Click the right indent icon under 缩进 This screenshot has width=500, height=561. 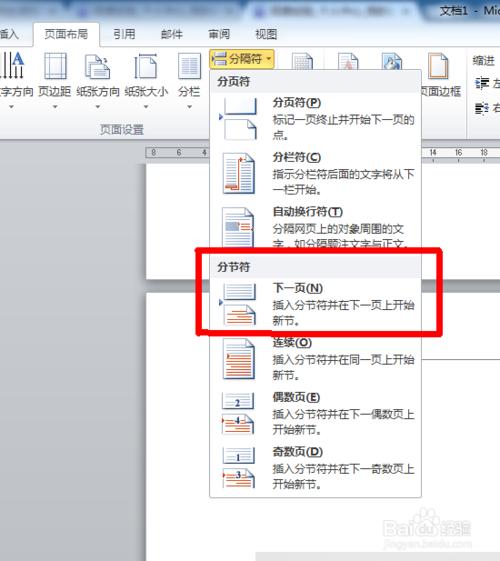point(482,108)
